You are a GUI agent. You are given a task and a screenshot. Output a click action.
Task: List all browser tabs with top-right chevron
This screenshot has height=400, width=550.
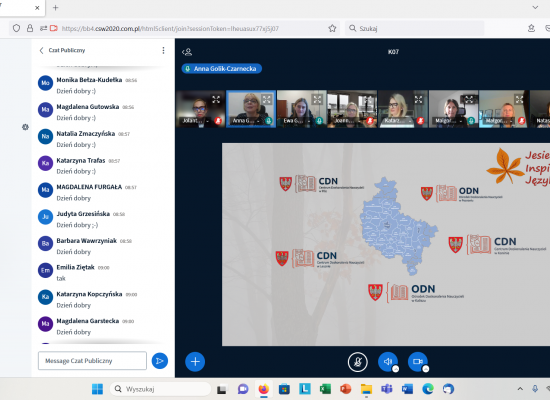(535, 7)
